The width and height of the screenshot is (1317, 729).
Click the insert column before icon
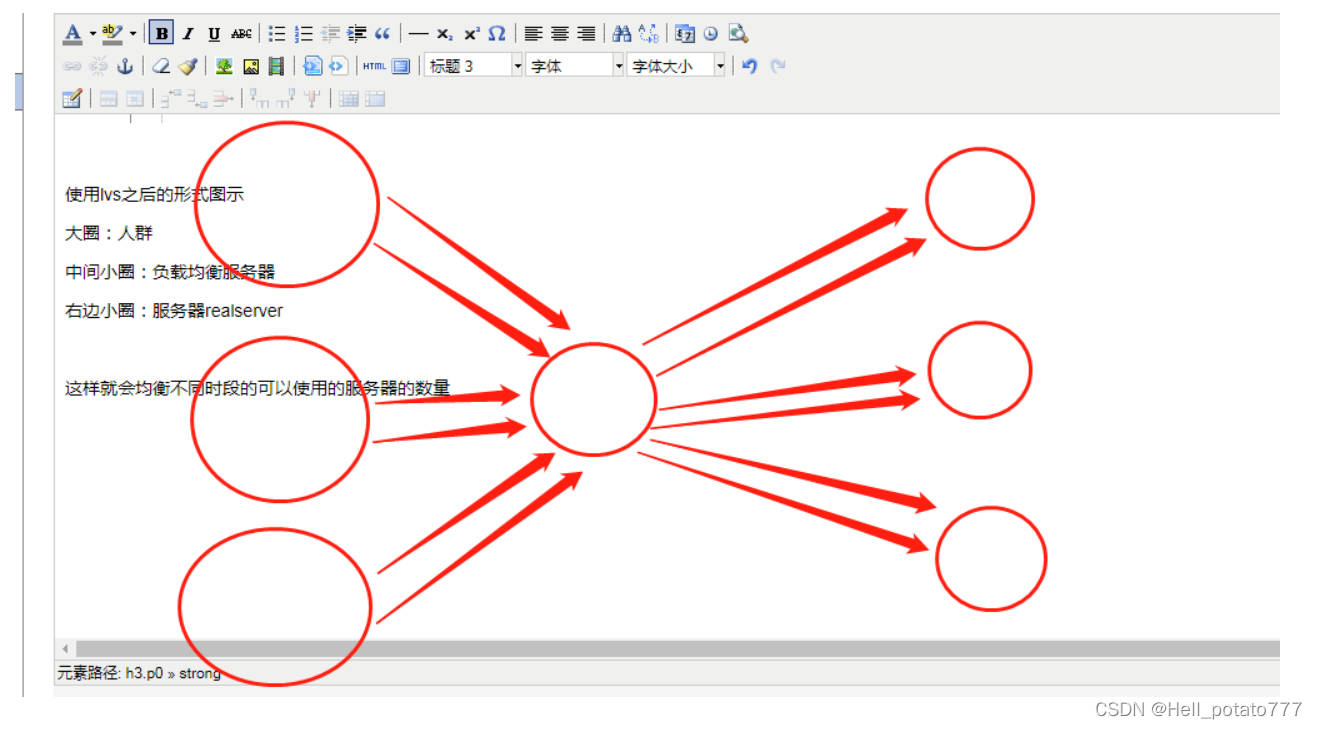(259, 99)
